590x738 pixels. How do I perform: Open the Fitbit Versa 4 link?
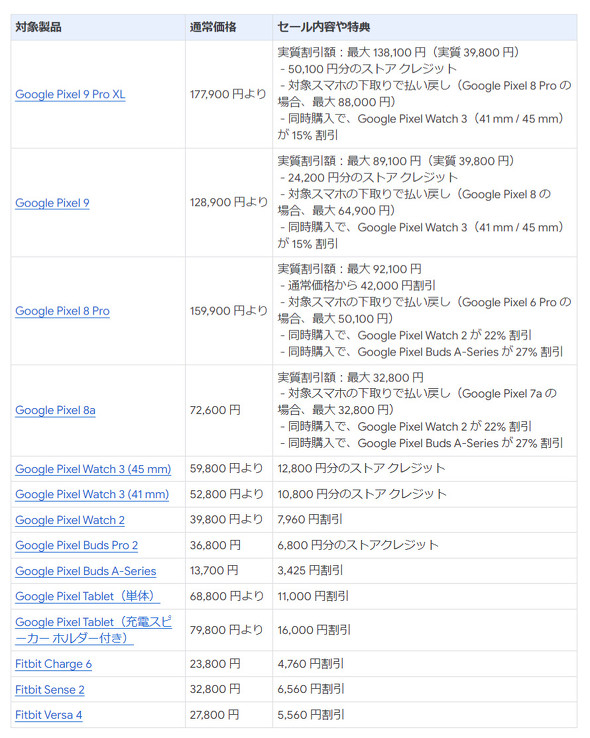(x=48, y=715)
